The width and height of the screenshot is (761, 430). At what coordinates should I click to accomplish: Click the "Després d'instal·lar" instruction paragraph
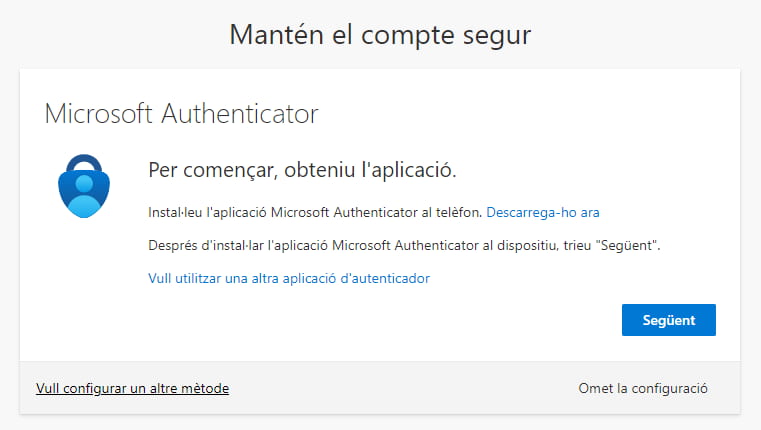pos(404,245)
